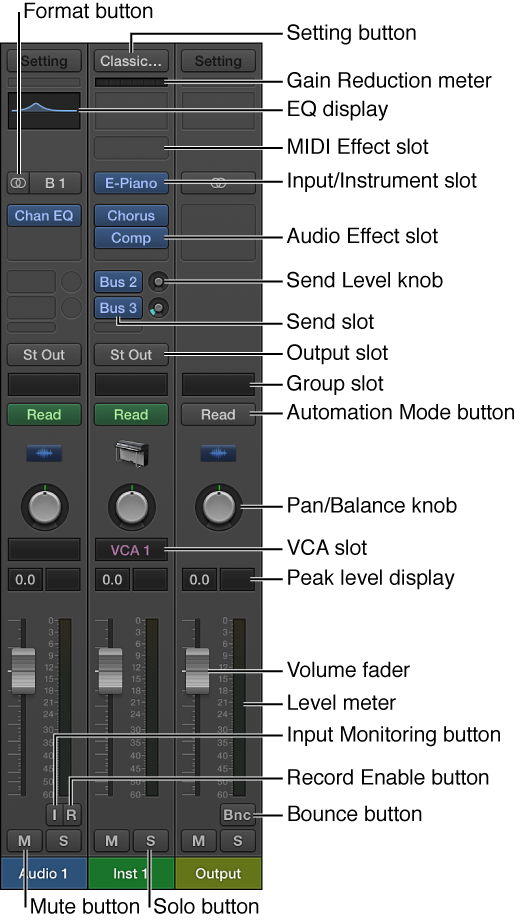Click the peak level display on Output
This screenshot has width=526, height=924.
point(238,580)
